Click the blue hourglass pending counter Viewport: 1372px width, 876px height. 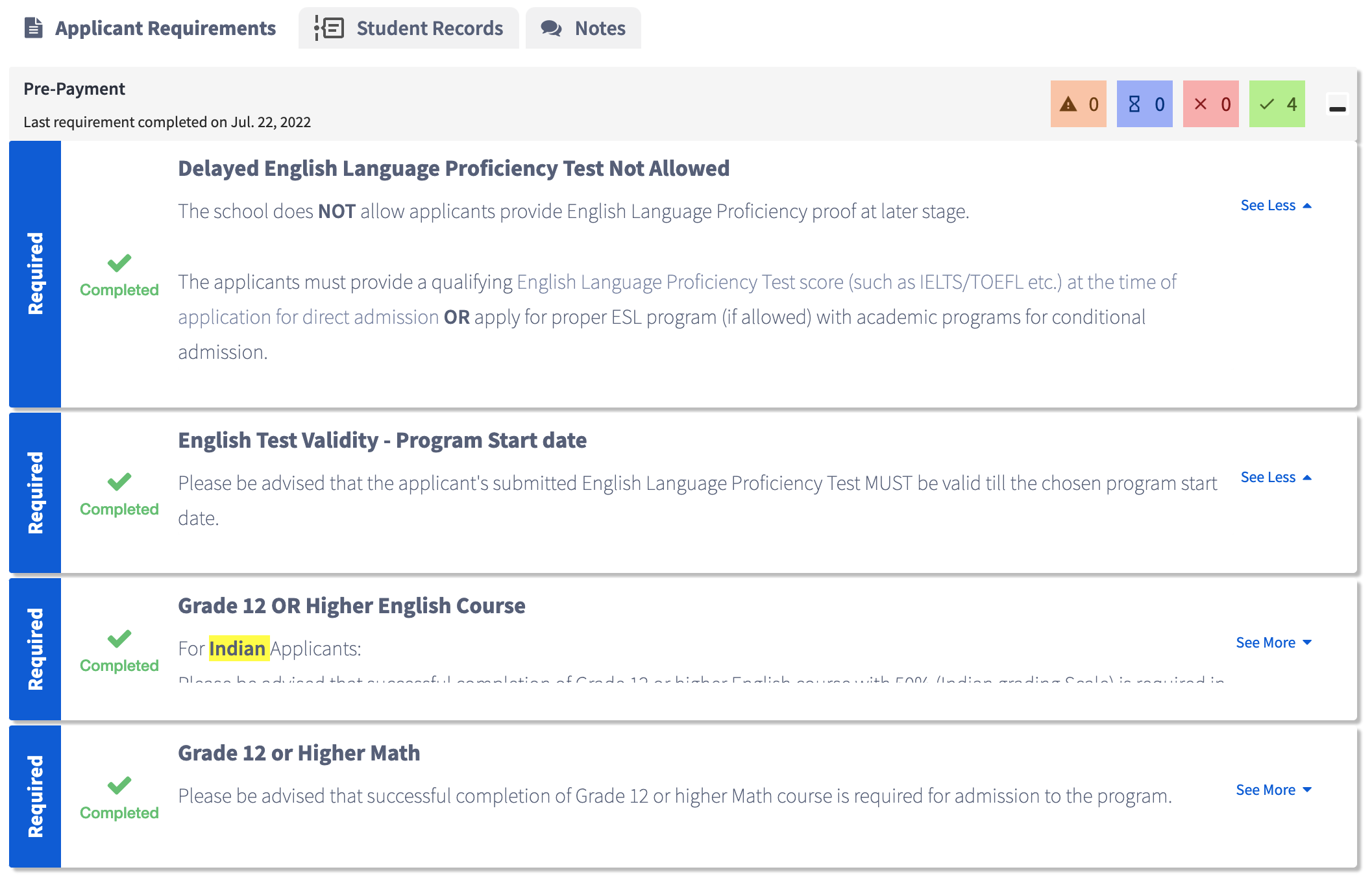[x=1144, y=104]
